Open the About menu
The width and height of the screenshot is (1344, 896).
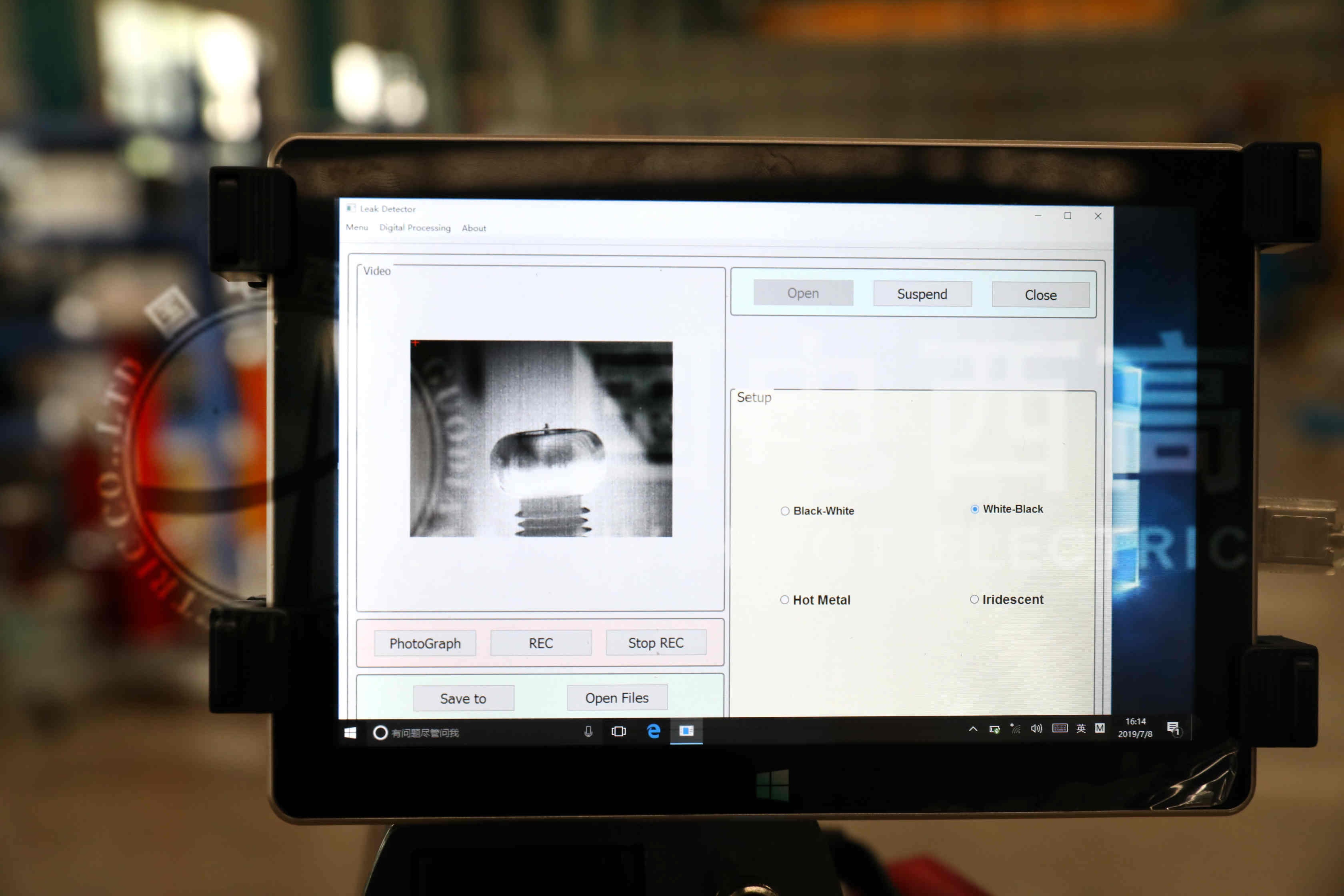[x=474, y=228]
